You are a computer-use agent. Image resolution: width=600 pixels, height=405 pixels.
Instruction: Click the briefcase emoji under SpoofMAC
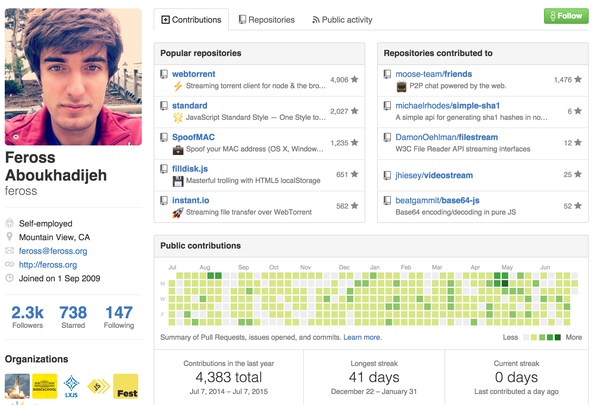pyautogui.click(x=178, y=149)
